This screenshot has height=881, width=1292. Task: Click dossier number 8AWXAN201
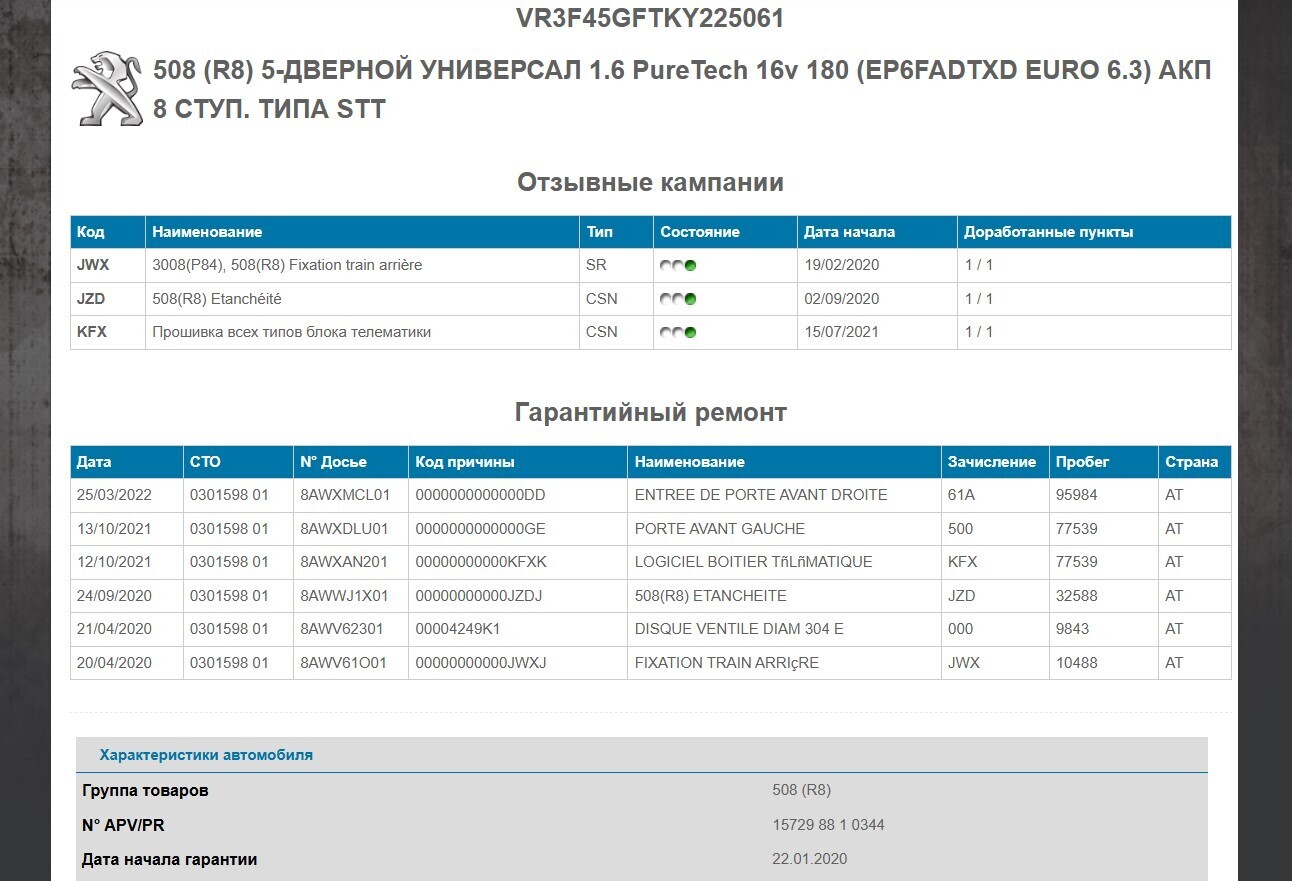[344, 562]
